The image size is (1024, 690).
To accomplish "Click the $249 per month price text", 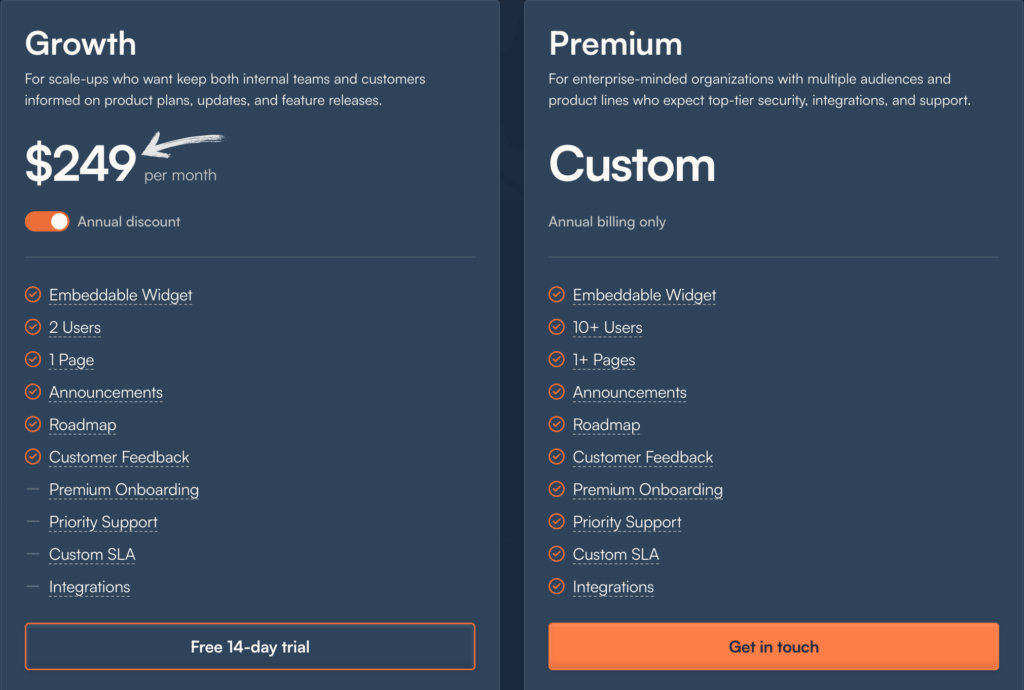I will point(80,162).
